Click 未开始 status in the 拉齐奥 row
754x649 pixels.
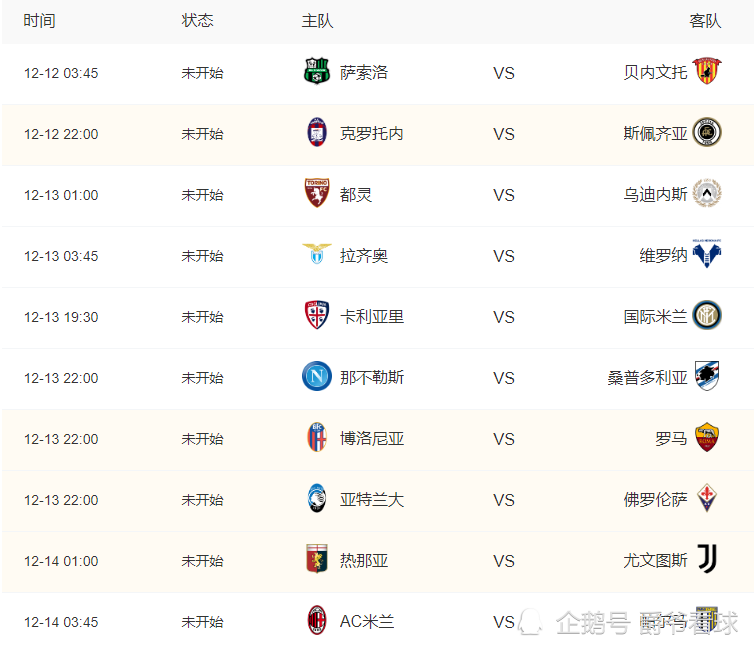coord(202,256)
